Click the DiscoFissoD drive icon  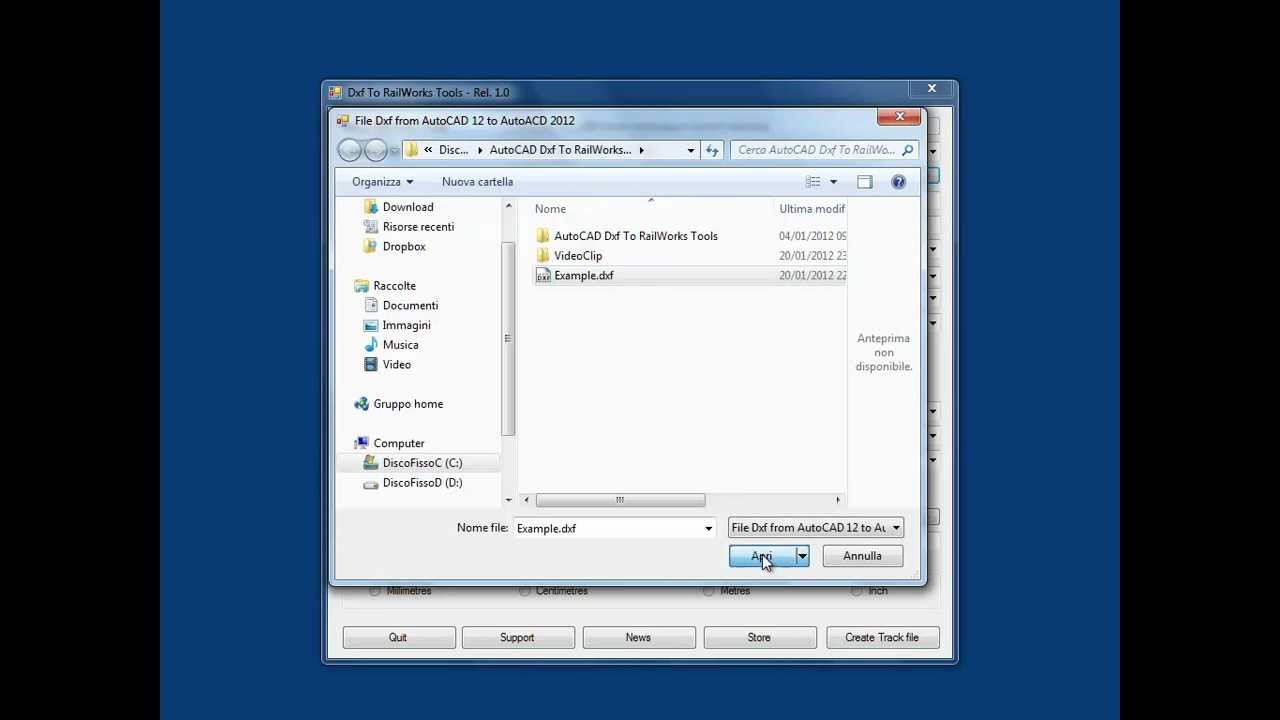[x=371, y=483]
